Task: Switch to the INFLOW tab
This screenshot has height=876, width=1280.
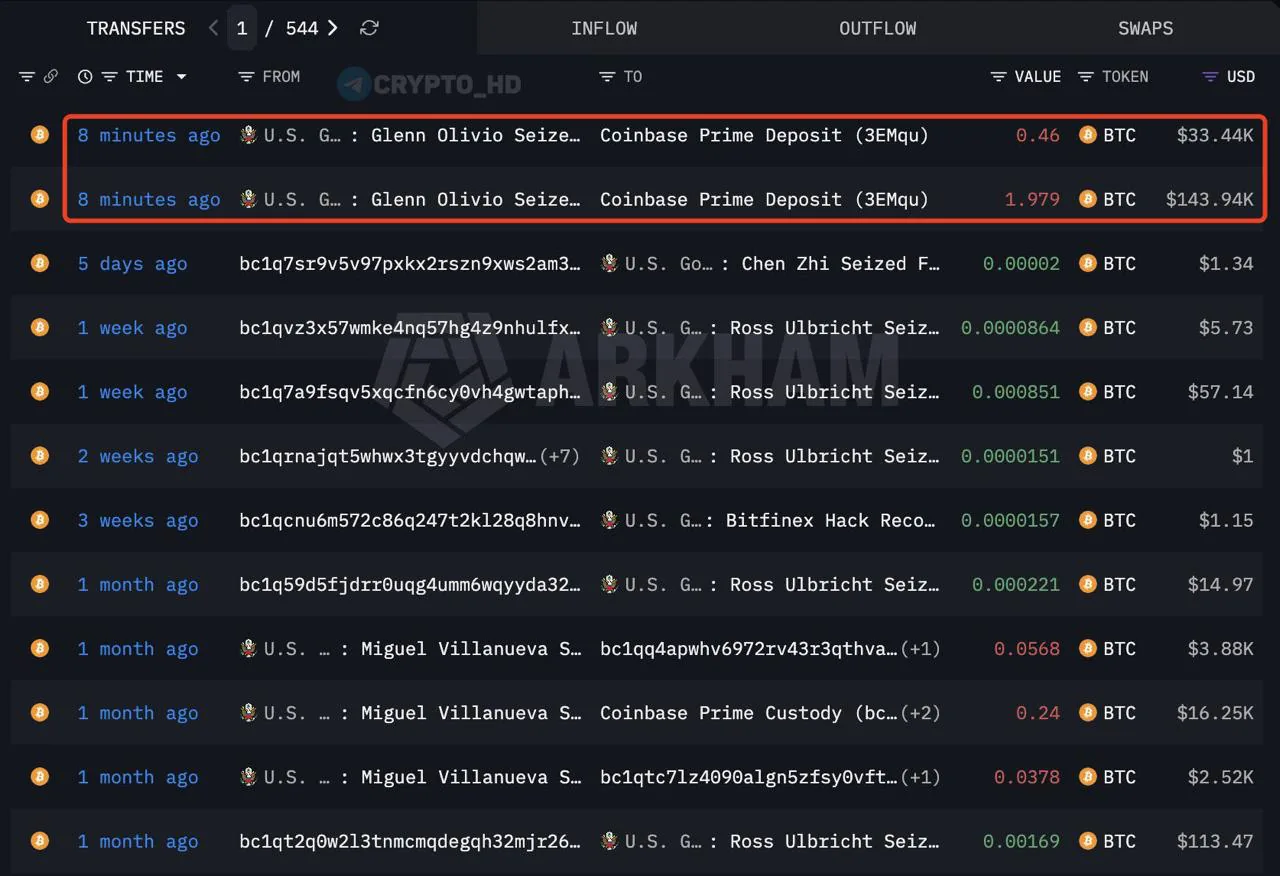Action: point(604,28)
